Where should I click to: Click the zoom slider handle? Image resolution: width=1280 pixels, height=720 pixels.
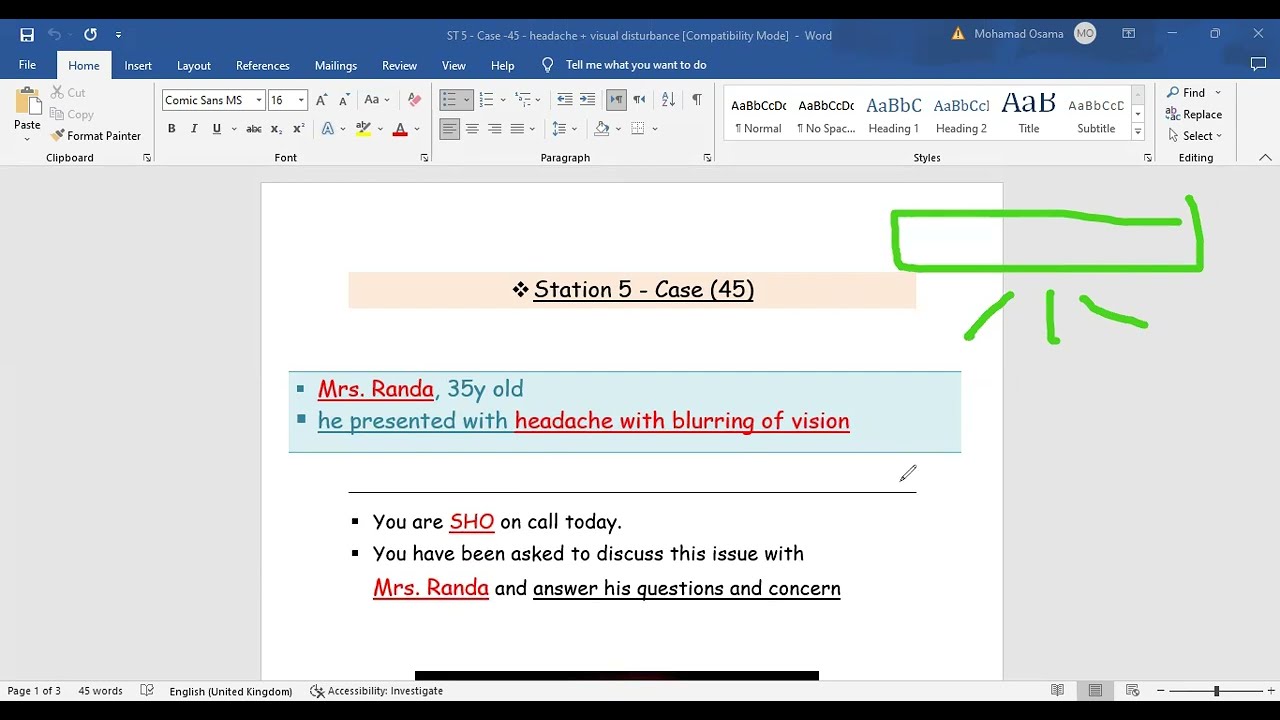1216,691
